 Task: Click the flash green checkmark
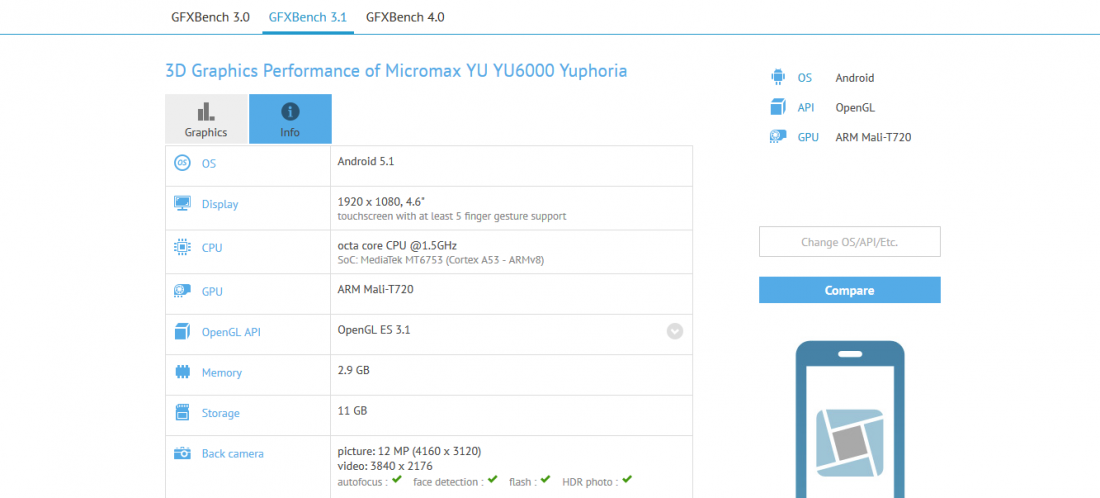[x=544, y=480]
